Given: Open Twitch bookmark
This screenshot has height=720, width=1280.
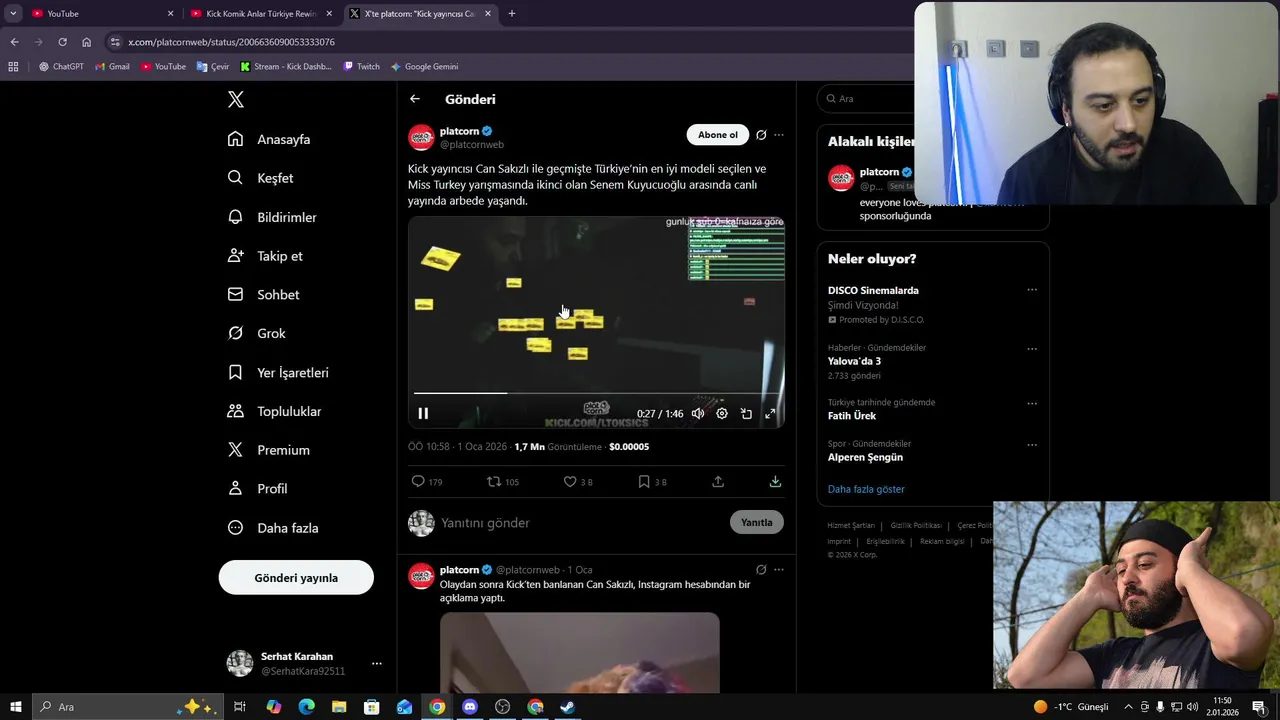Looking at the screenshot, I should [x=361, y=67].
